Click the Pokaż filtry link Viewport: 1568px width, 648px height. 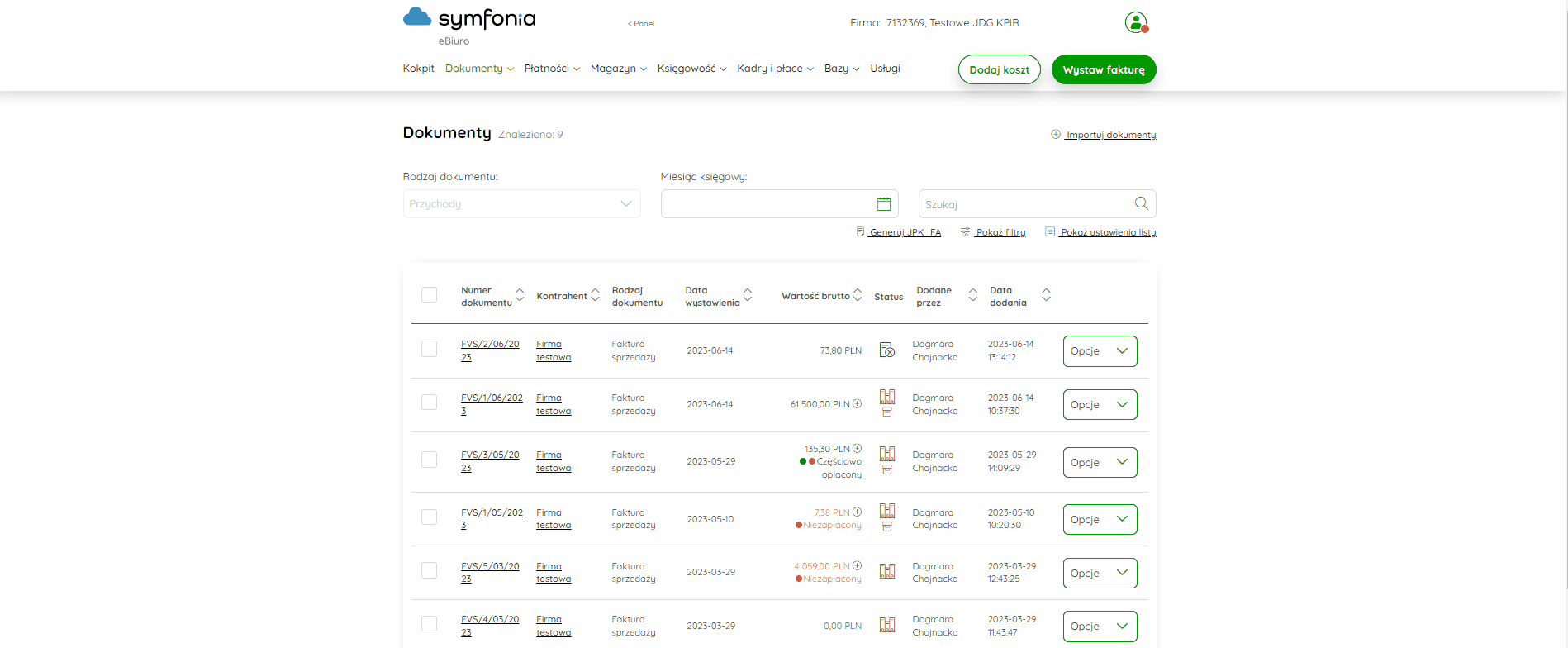[x=1000, y=232]
